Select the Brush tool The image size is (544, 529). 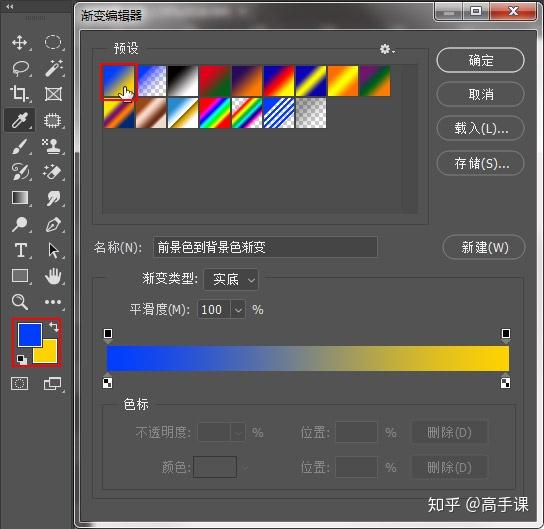pyautogui.click(x=20, y=146)
